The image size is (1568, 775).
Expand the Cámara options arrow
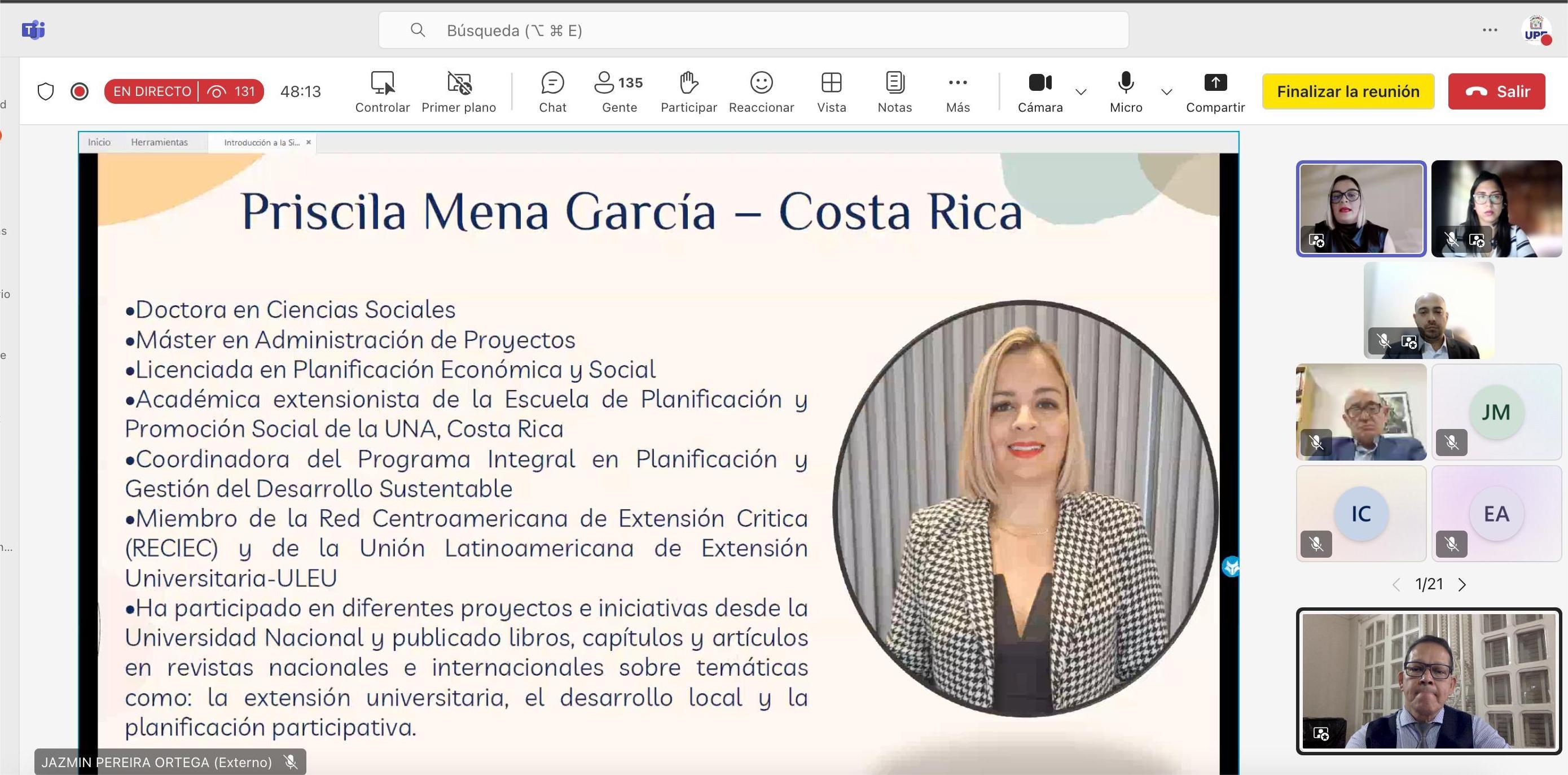(x=1081, y=92)
